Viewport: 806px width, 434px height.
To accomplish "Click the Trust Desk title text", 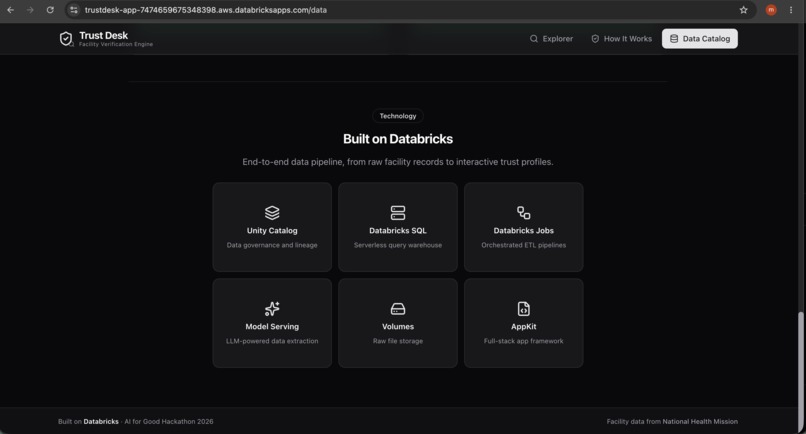I will coord(103,35).
